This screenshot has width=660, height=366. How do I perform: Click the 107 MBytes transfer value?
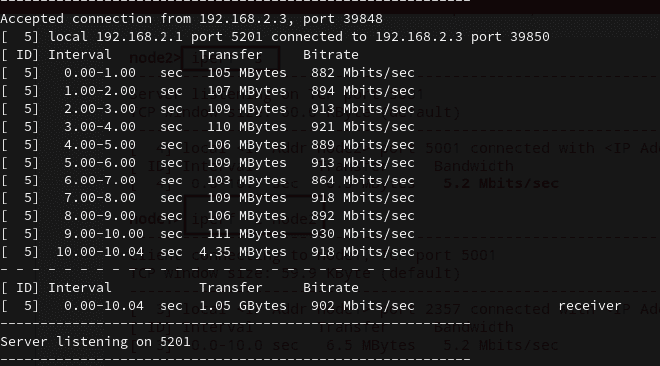pos(247,91)
